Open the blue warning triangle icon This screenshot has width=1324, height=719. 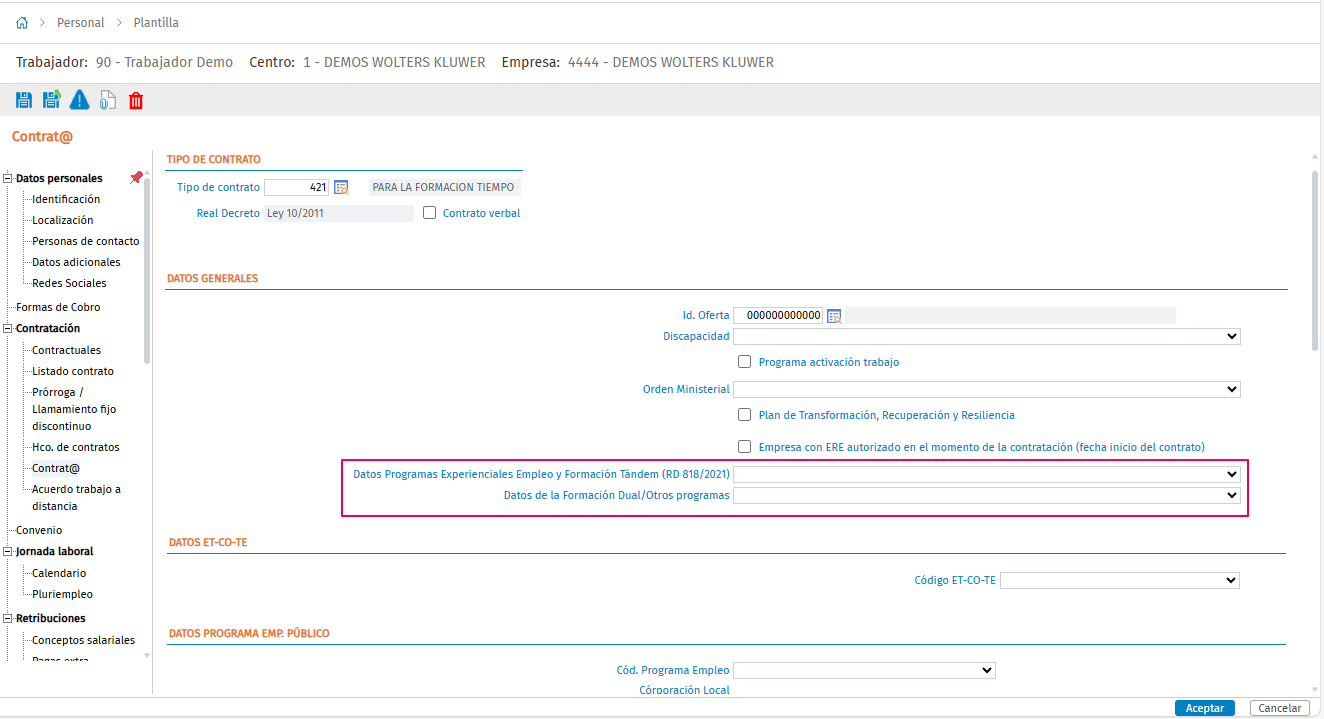click(x=79, y=100)
